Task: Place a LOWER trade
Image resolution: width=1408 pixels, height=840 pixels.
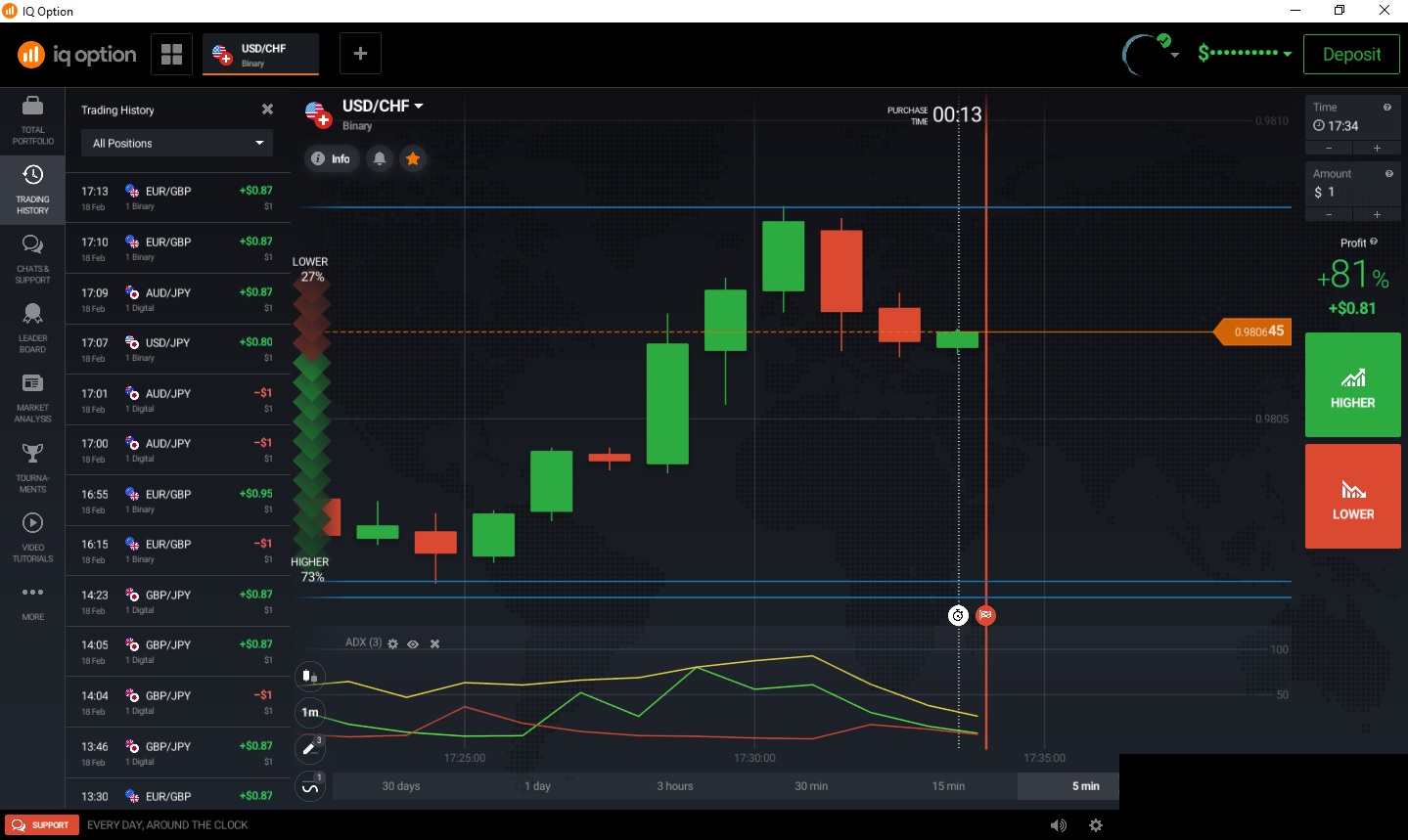Action: (x=1353, y=496)
